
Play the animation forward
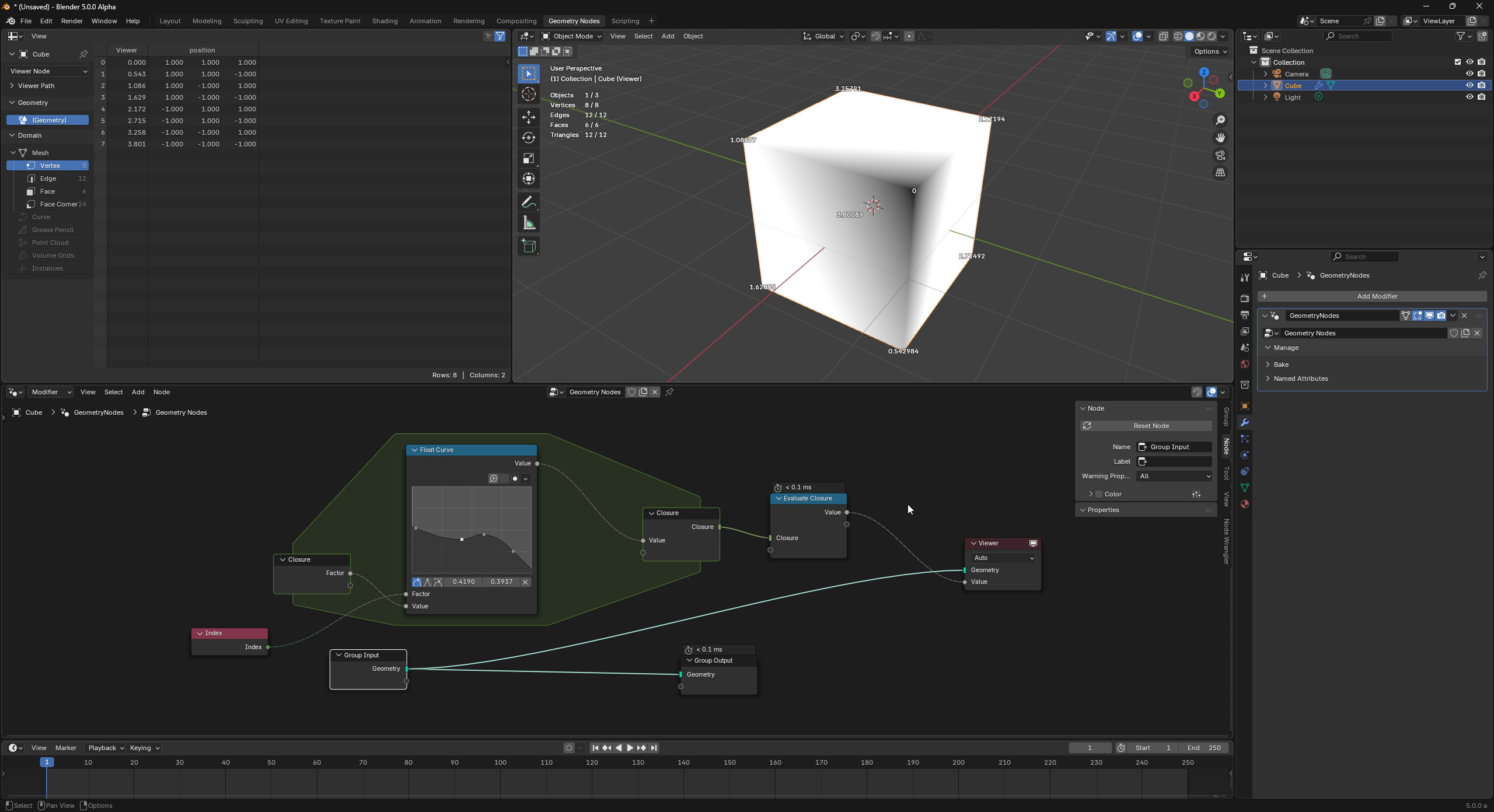[x=630, y=748]
